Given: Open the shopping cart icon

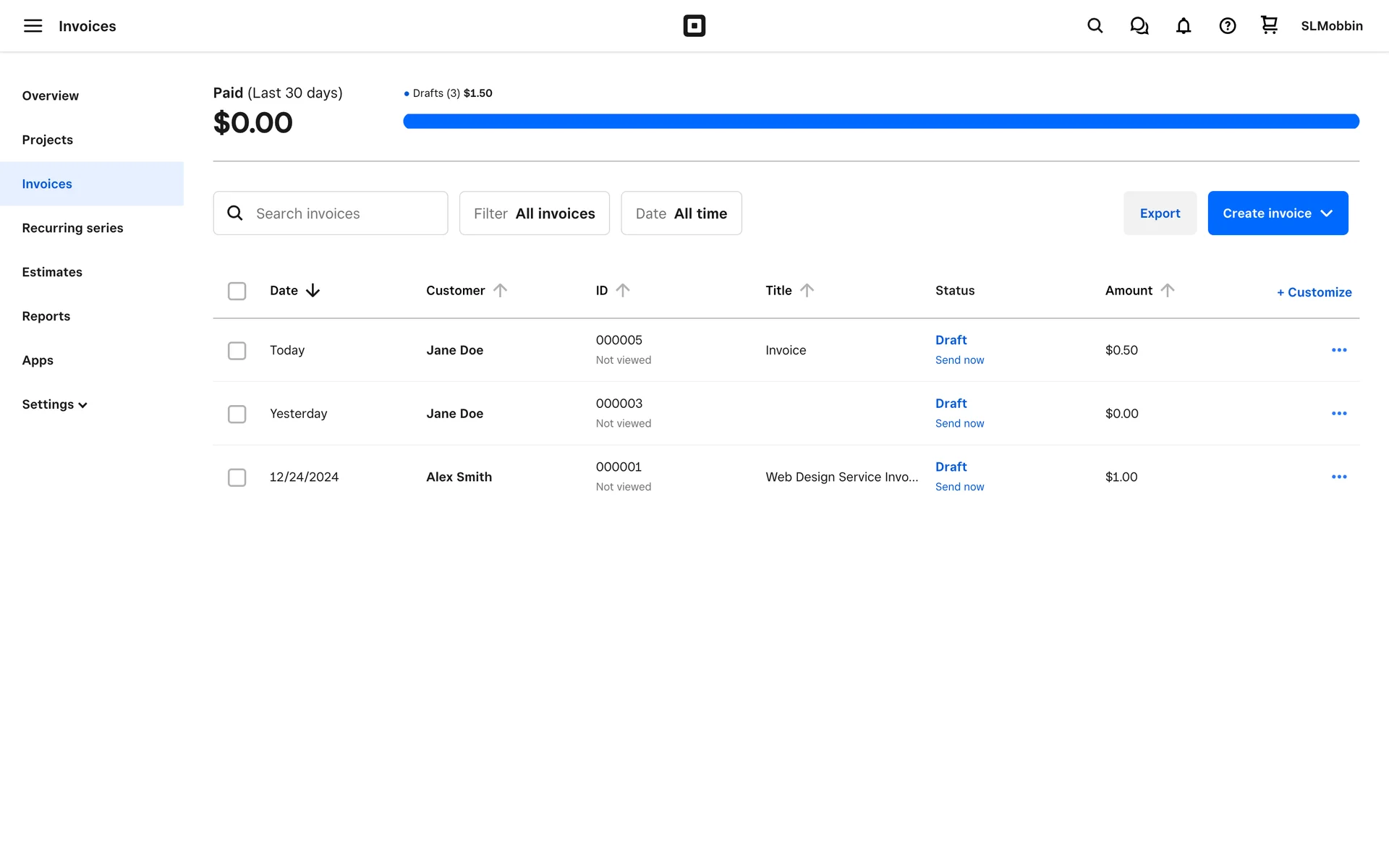Looking at the screenshot, I should click(1269, 25).
